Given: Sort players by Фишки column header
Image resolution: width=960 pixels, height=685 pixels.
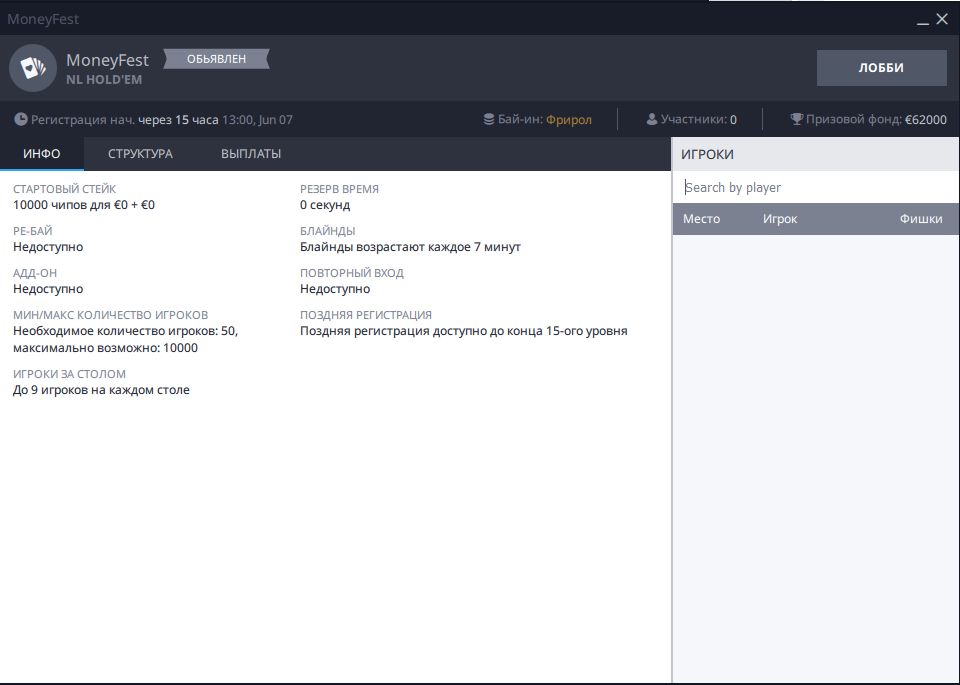Looking at the screenshot, I should point(920,219).
